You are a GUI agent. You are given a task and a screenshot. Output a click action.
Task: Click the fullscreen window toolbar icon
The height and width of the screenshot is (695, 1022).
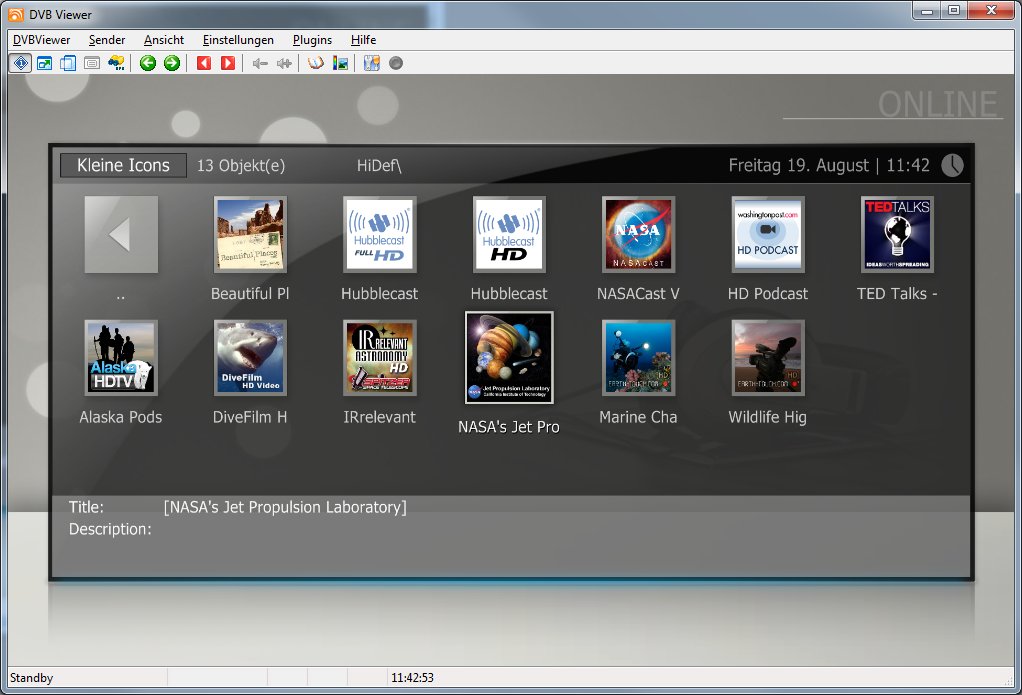point(44,63)
